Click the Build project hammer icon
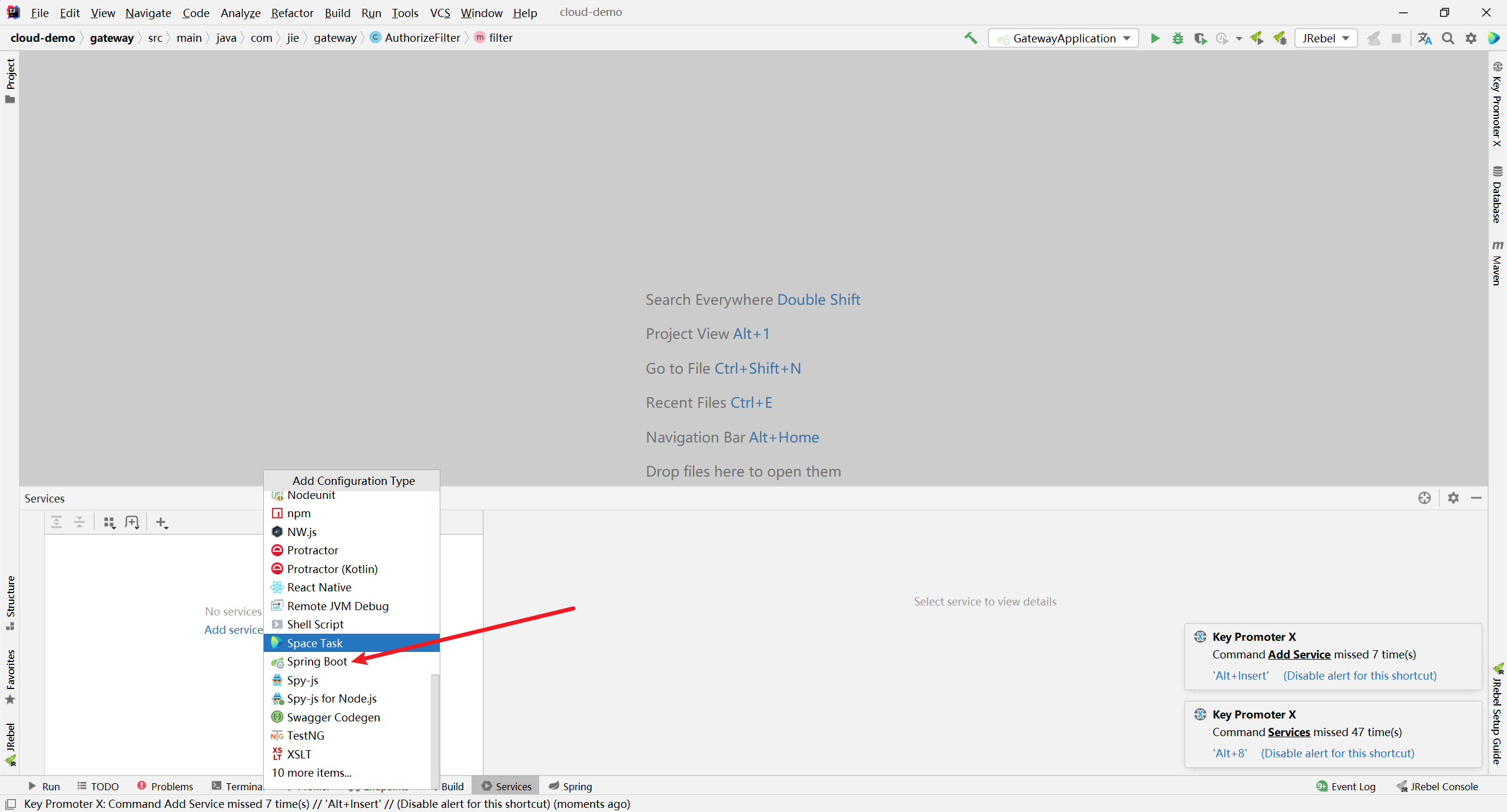The image size is (1507, 812). click(x=971, y=38)
